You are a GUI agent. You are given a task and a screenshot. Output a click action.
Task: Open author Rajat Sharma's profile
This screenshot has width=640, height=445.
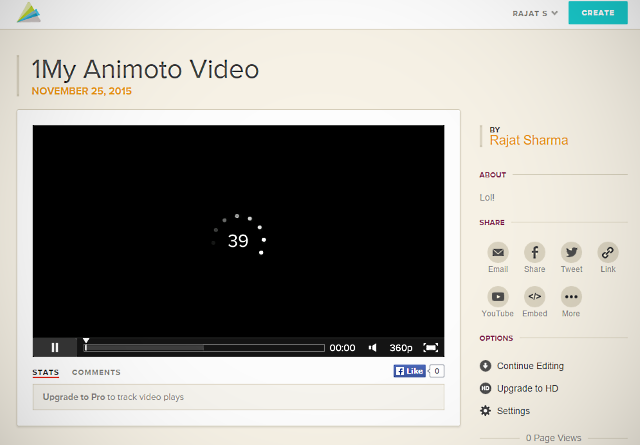pyautogui.click(x=529, y=140)
